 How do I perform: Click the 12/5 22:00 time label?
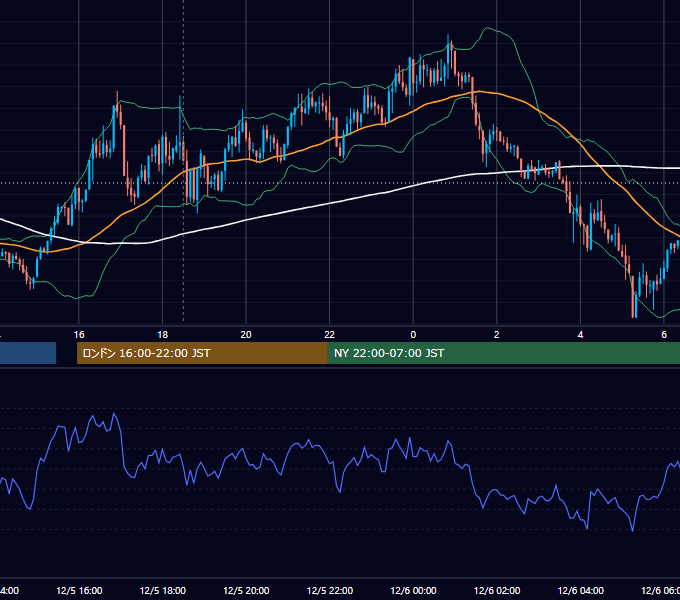[x=330, y=590]
